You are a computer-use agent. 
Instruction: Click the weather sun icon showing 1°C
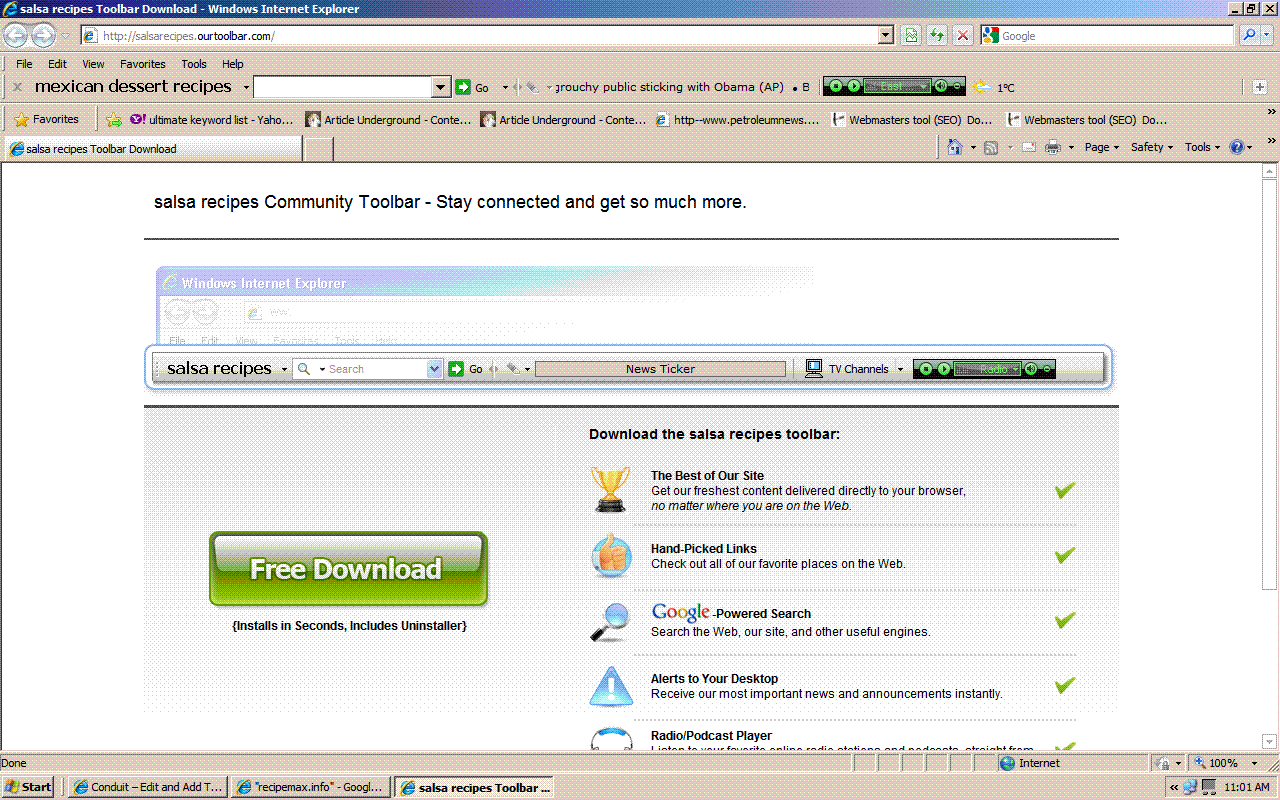click(982, 87)
